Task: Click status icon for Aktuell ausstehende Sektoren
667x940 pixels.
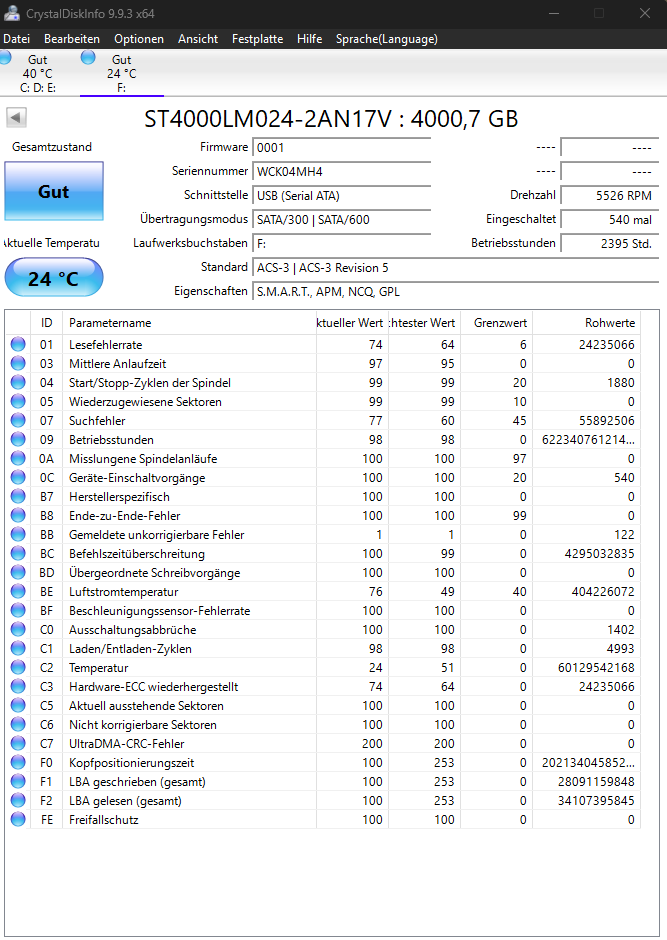Action: 18,705
